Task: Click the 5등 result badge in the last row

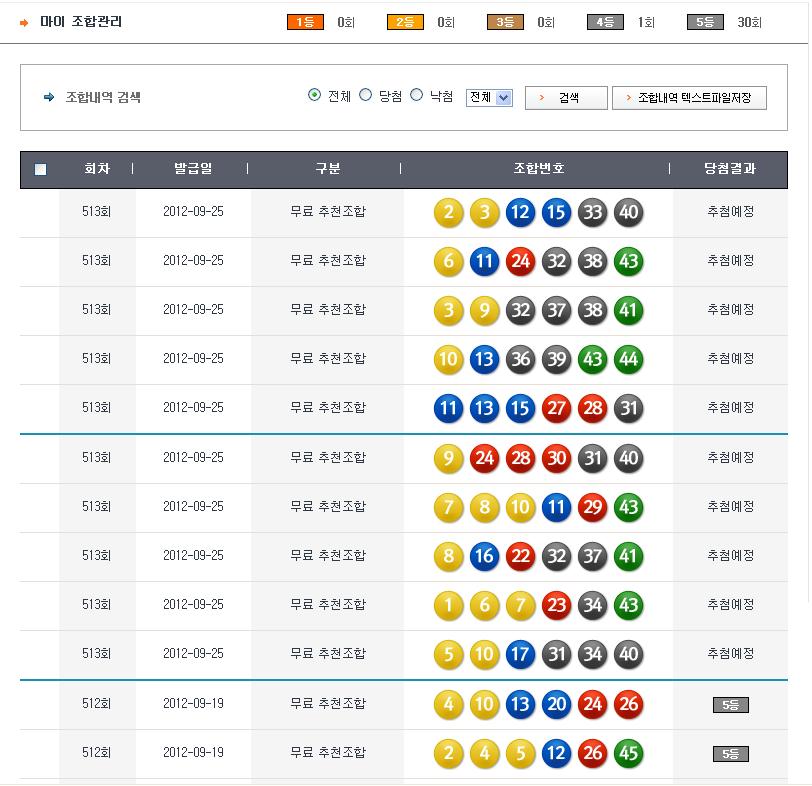Action: [730, 754]
